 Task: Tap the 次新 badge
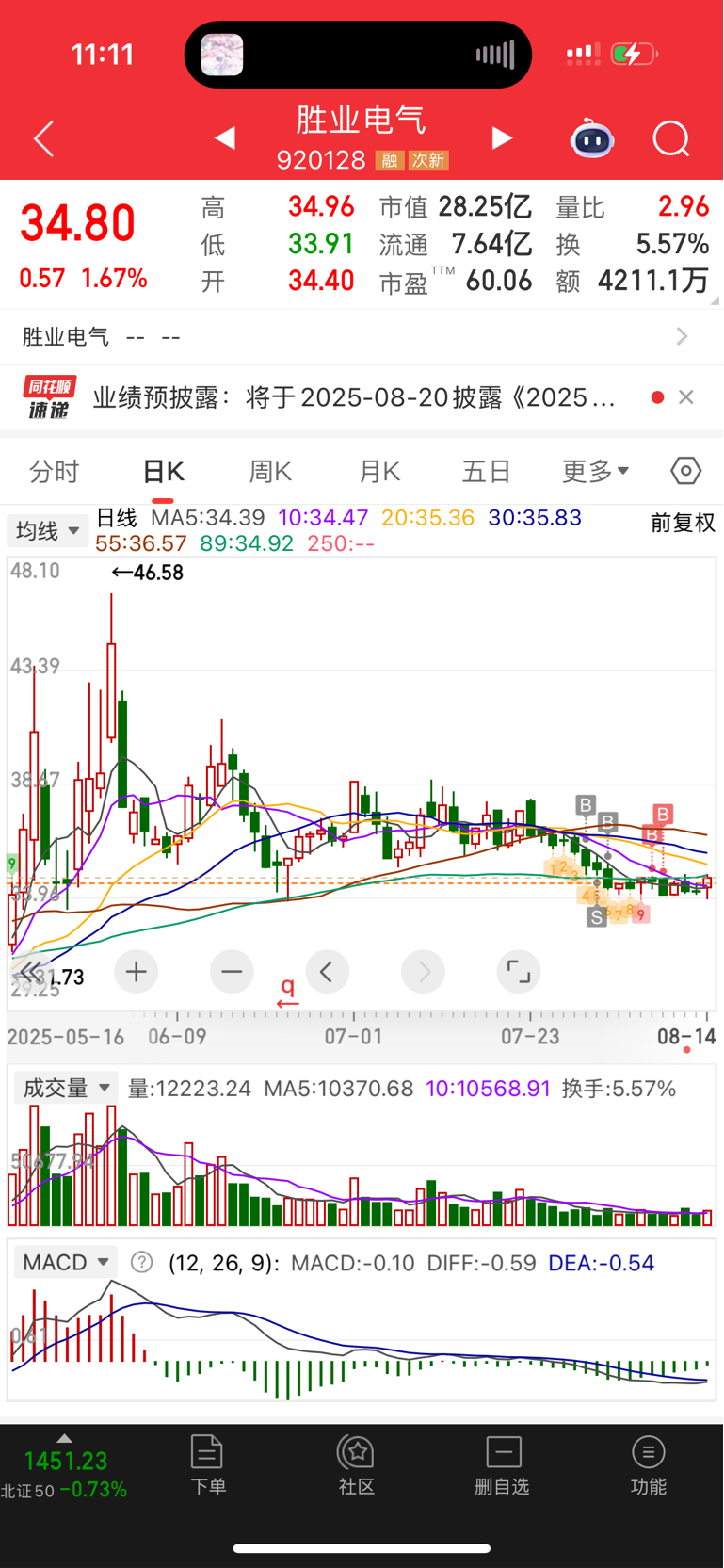(428, 160)
